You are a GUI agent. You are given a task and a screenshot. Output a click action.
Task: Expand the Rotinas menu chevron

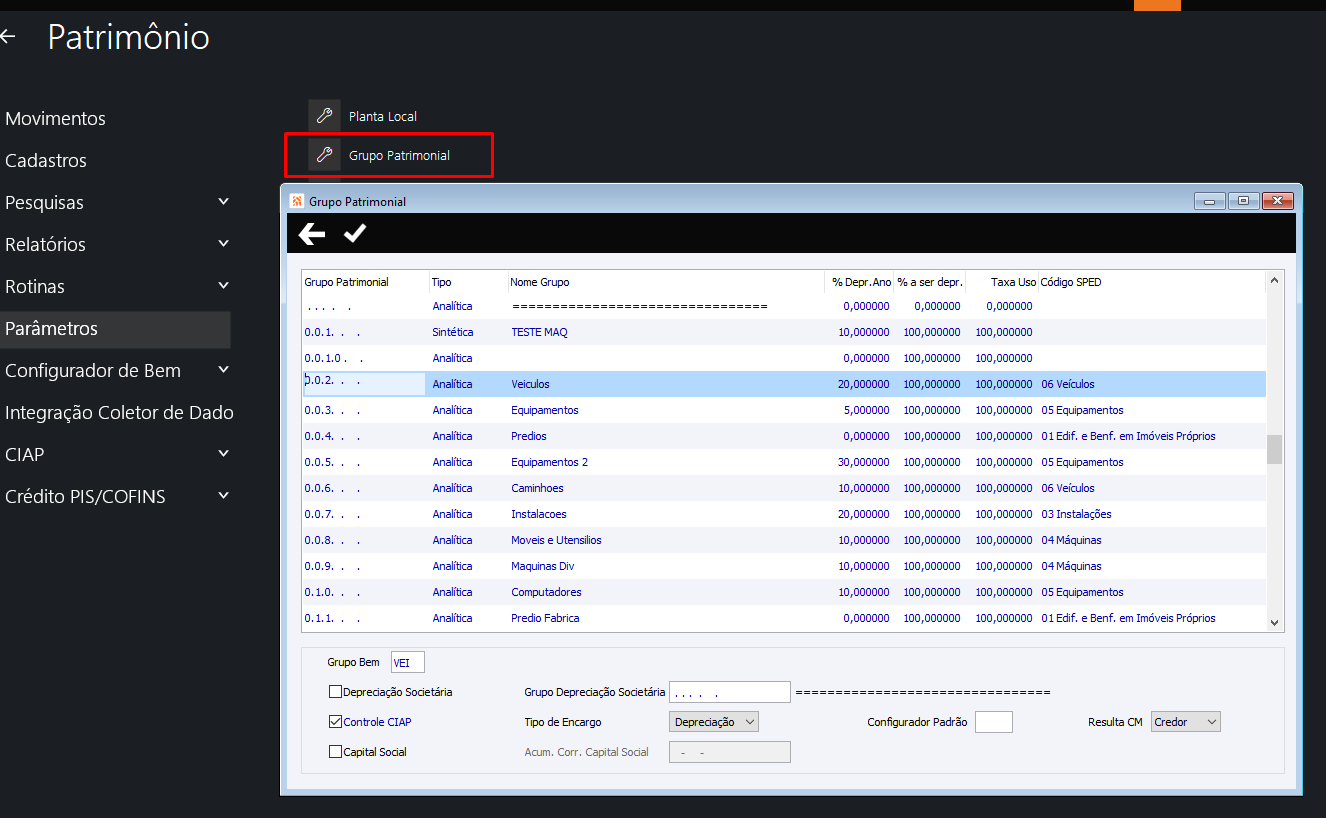[x=223, y=286]
